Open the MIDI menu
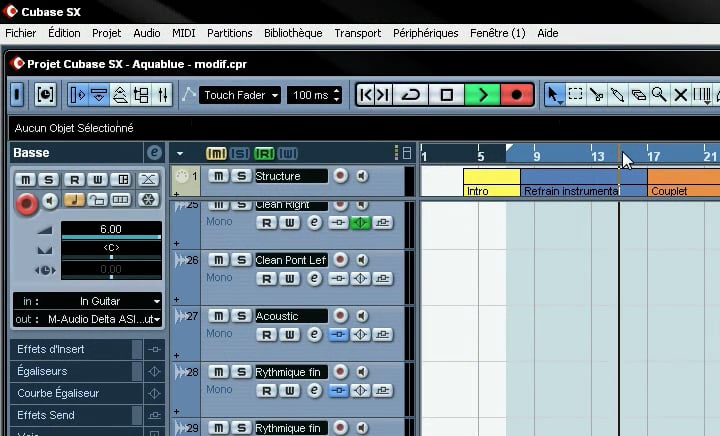The width and height of the screenshot is (720, 436). [x=184, y=33]
